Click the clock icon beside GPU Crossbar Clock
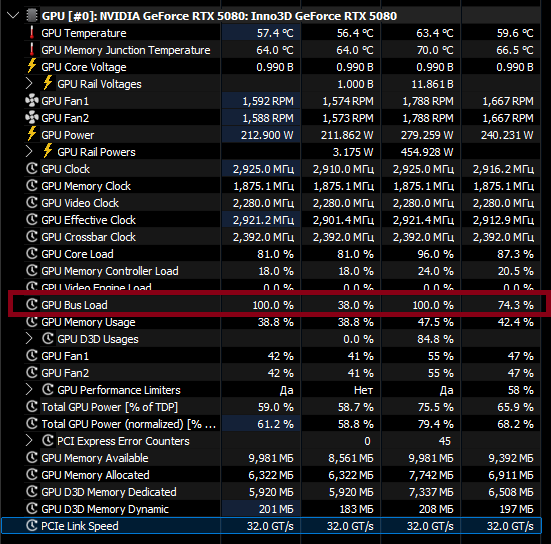Image resolution: width=551 pixels, height=544 pixels. (32, 237)
